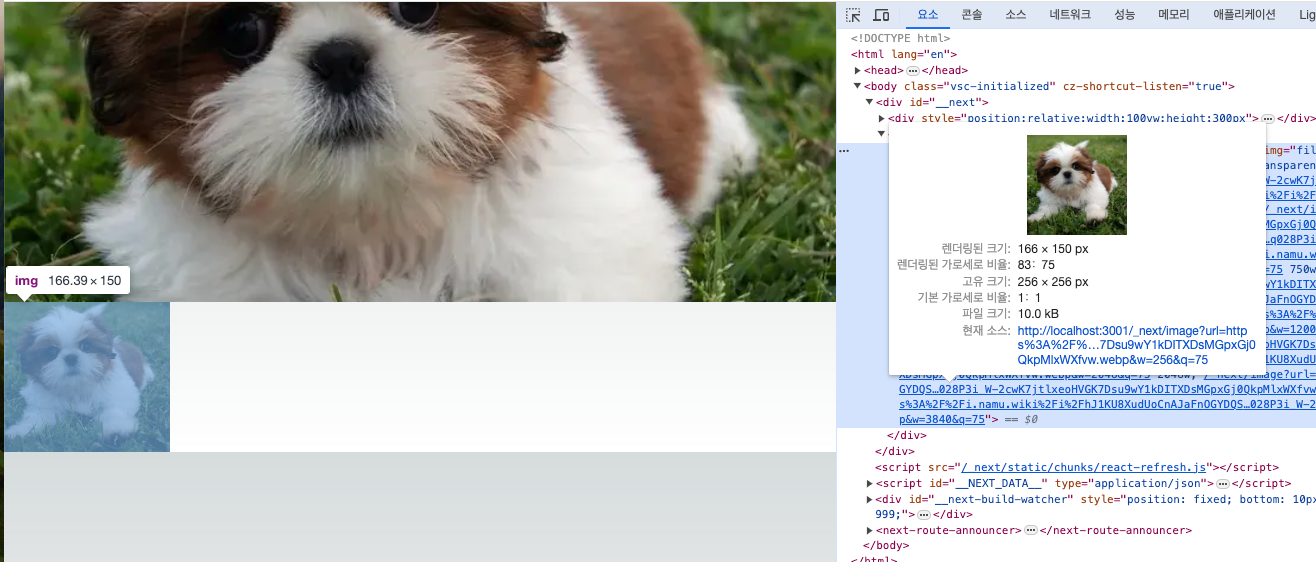Screen dimensions: 1316x562
Task: Expand the next-route-announcer ellipsis
Action: (1031, 531)
